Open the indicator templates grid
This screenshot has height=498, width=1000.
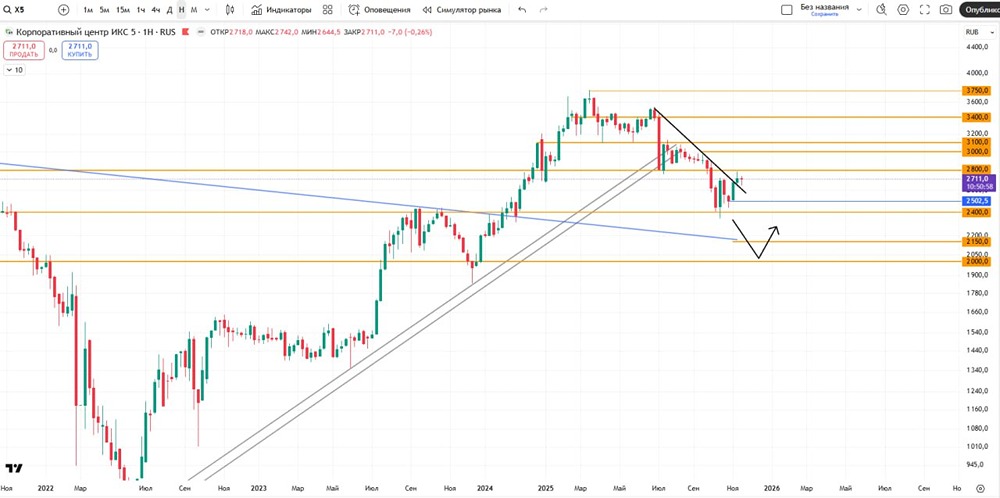(327, 10)
